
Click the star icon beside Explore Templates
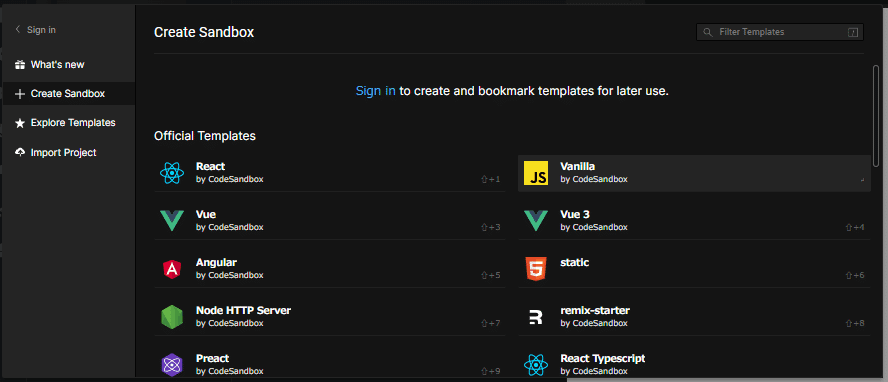[x=20, y=123]
